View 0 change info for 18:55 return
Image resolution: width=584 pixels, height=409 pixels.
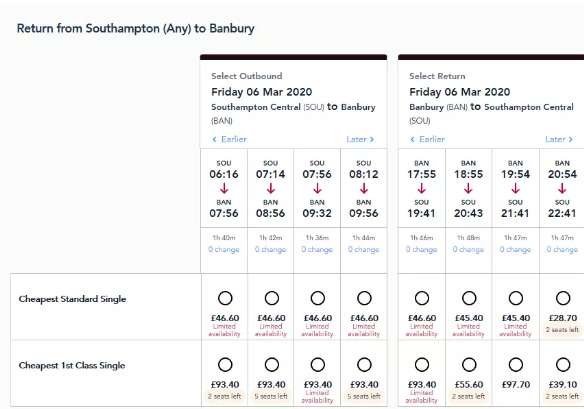469,249
